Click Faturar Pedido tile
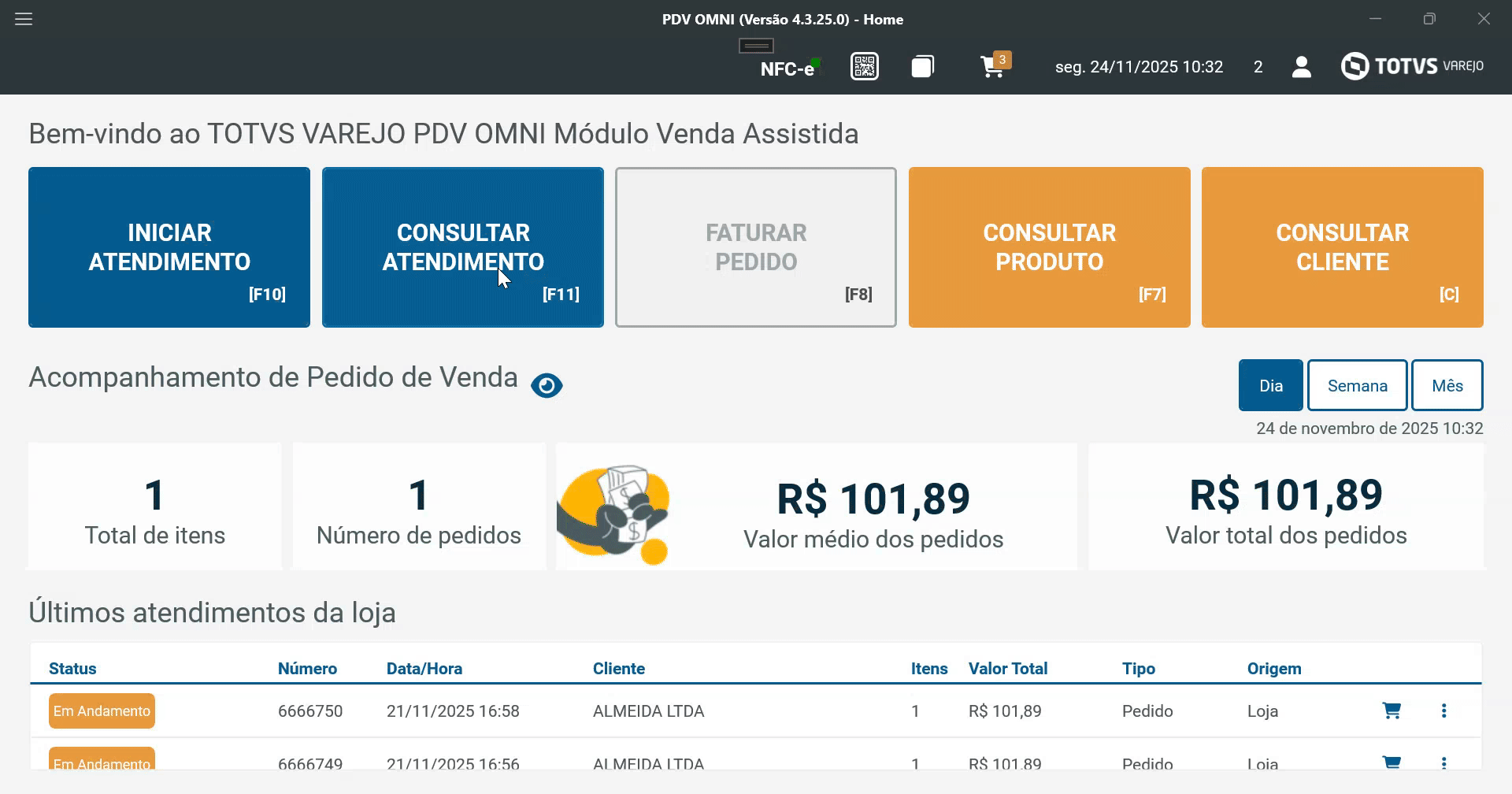The height and width of the screenshot is (794, 1512). [x=756, y=247]
